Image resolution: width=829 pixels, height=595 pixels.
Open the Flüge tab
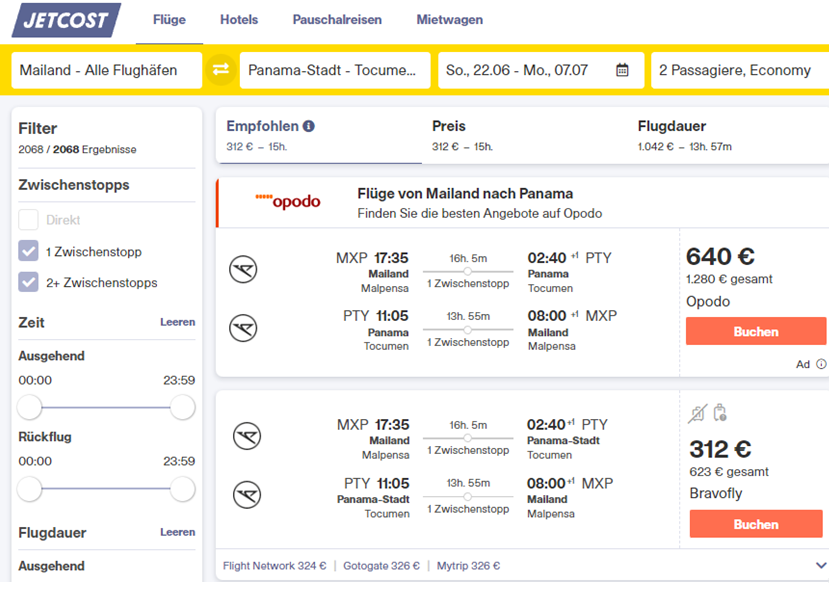[169, 20]
